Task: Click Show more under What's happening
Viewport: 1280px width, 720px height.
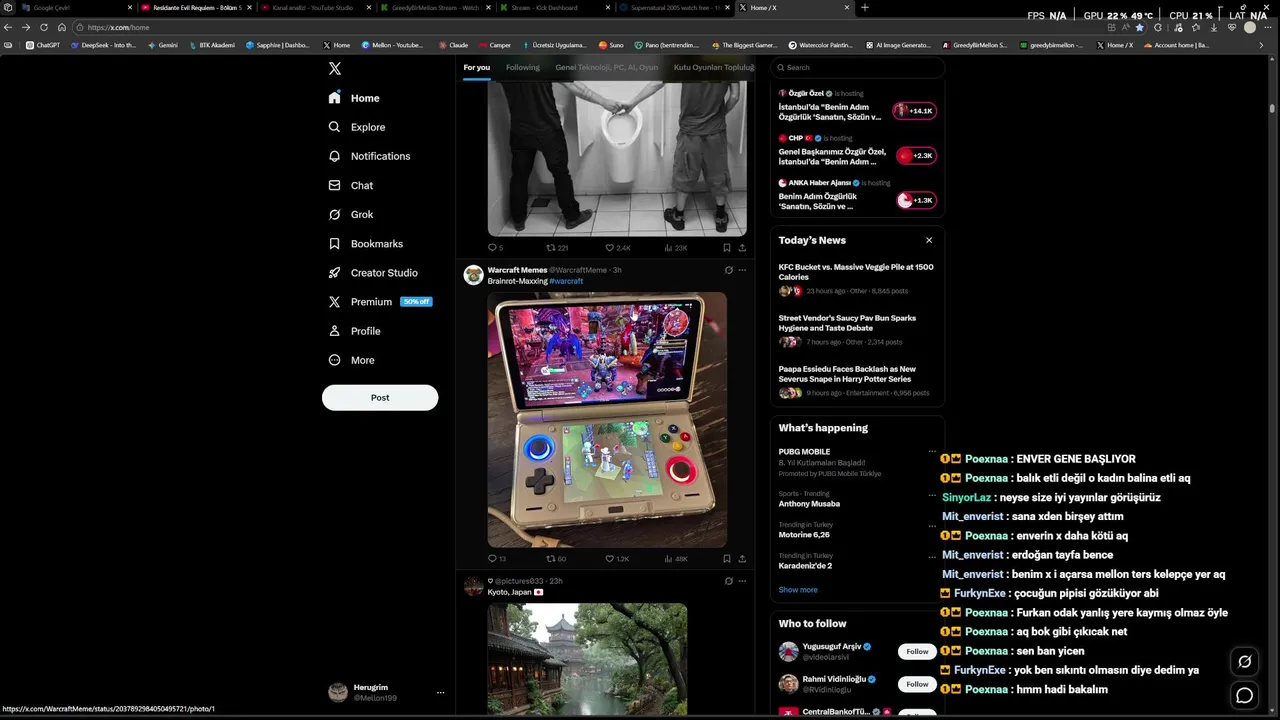Action: click(x=798, y=590)
